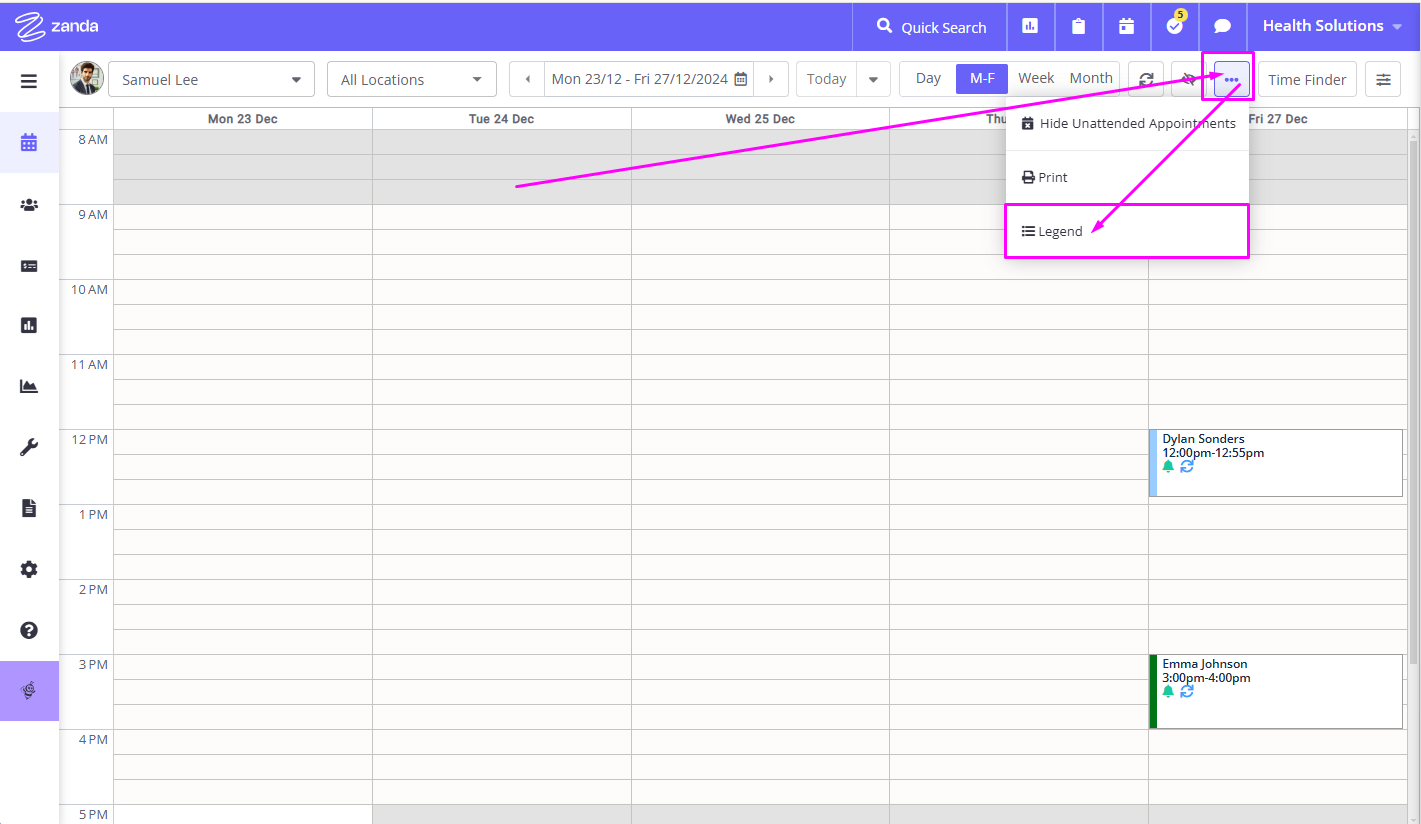The height and width of the screenshot is (824, 1421).
Task: Click the Today button
Action: click(826, 79)
